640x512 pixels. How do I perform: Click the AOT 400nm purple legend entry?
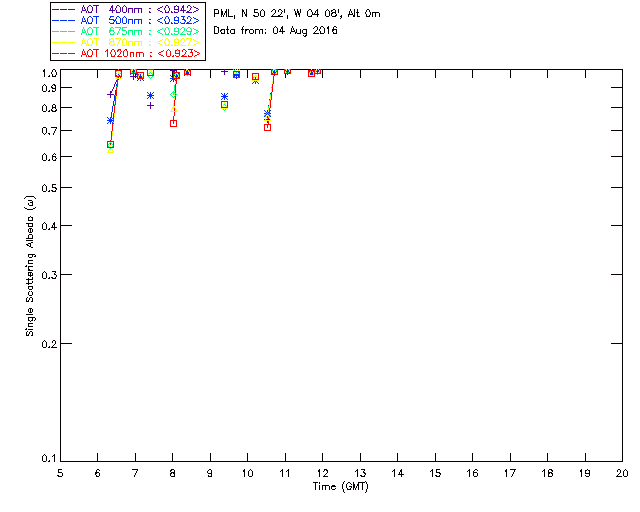tap(126, 9)
